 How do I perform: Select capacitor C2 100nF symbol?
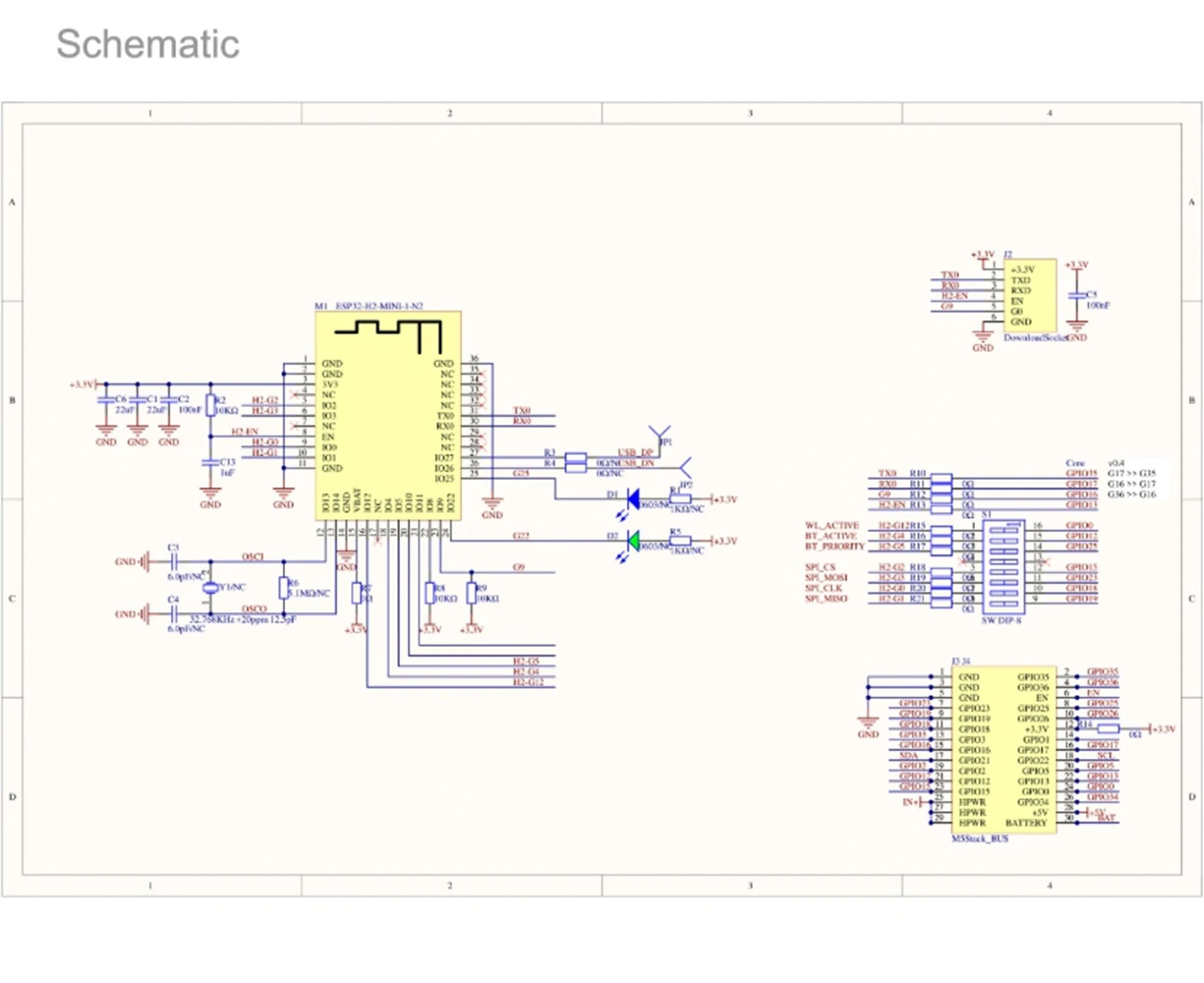coord(169,400)
